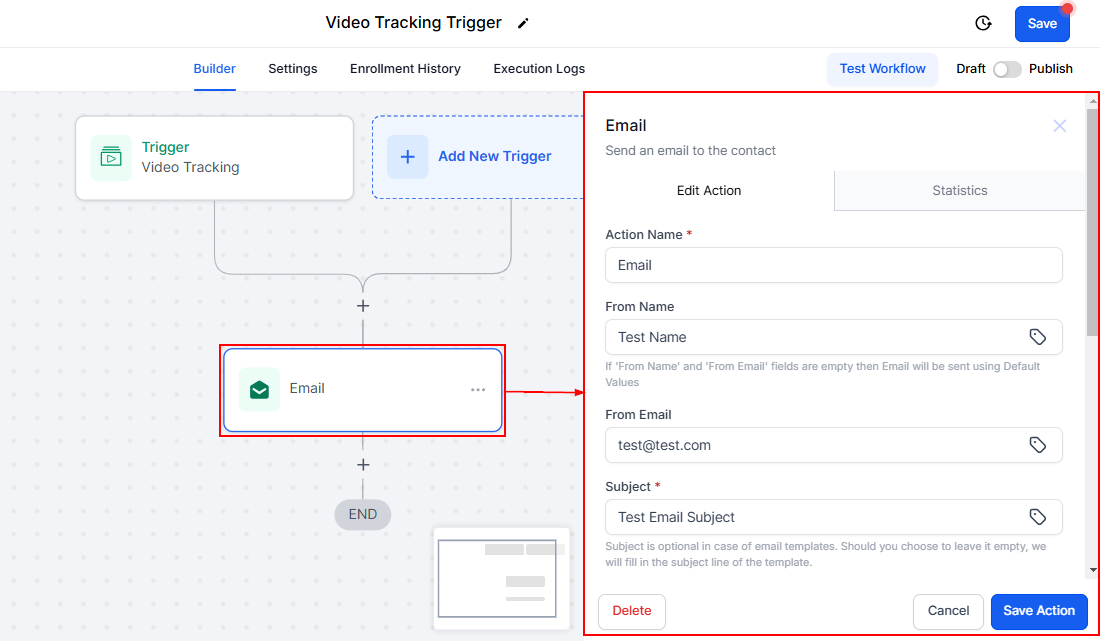Add step via plus above Email node
This screenshot has height=641, width=1100.
click(363, 305)
